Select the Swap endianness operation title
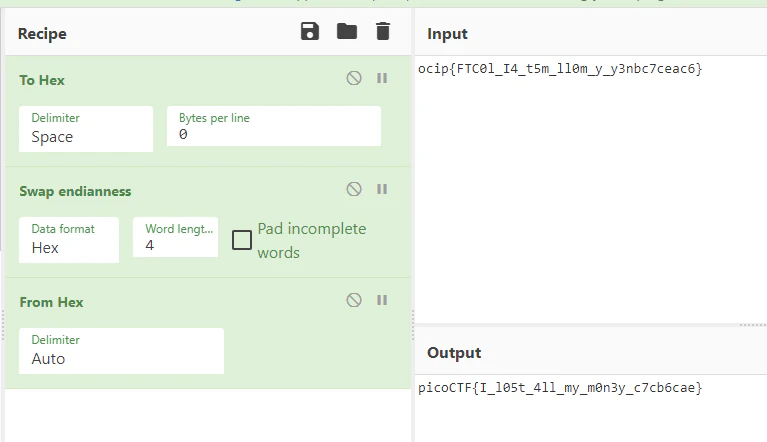Screen dimensions: 767x442 (75, 191)
